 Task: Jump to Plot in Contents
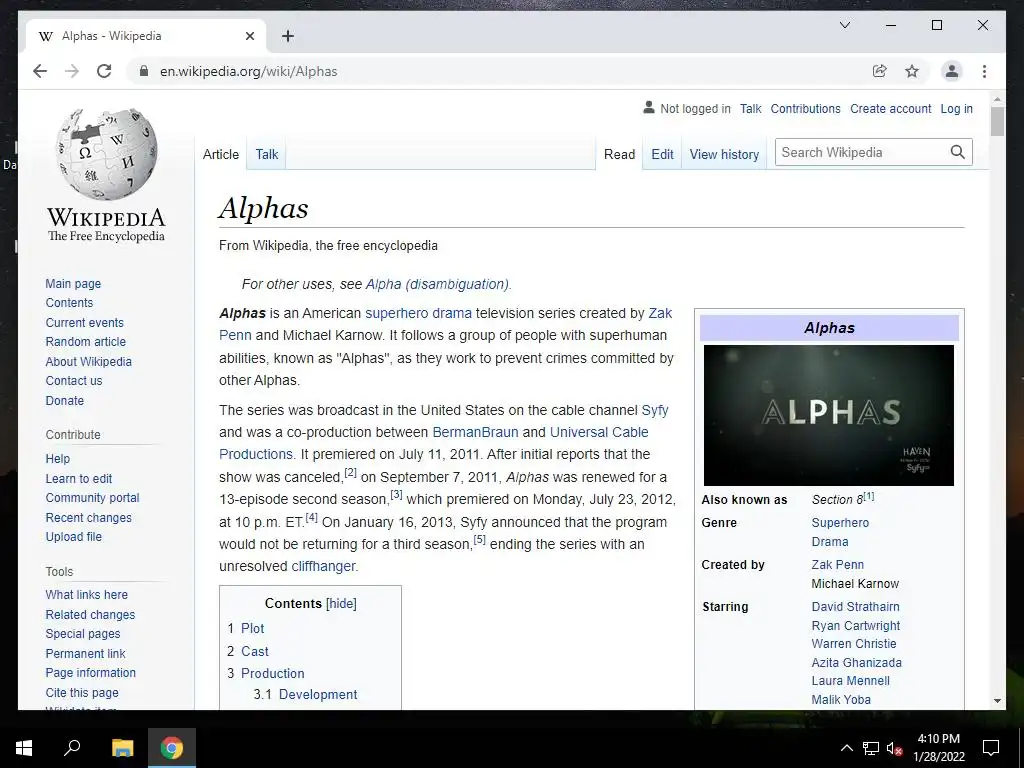tap(252, 628)
